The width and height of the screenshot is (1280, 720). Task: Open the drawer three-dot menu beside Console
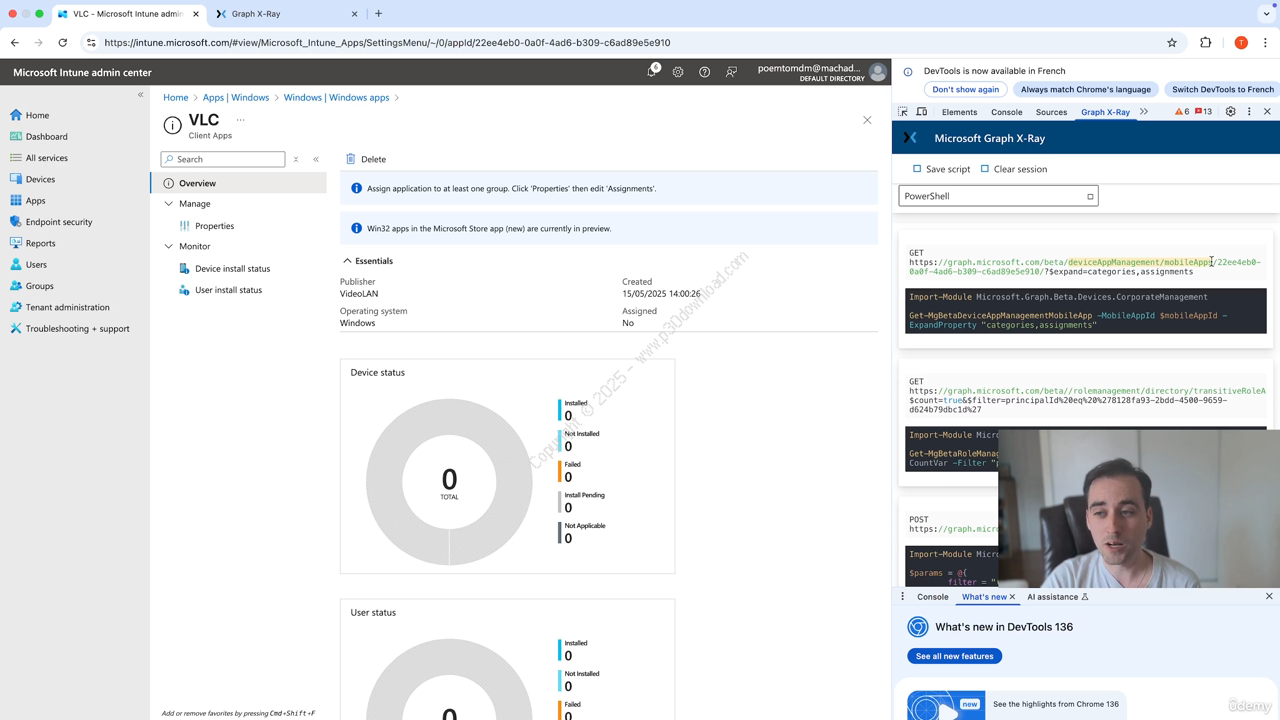(902, 597)
